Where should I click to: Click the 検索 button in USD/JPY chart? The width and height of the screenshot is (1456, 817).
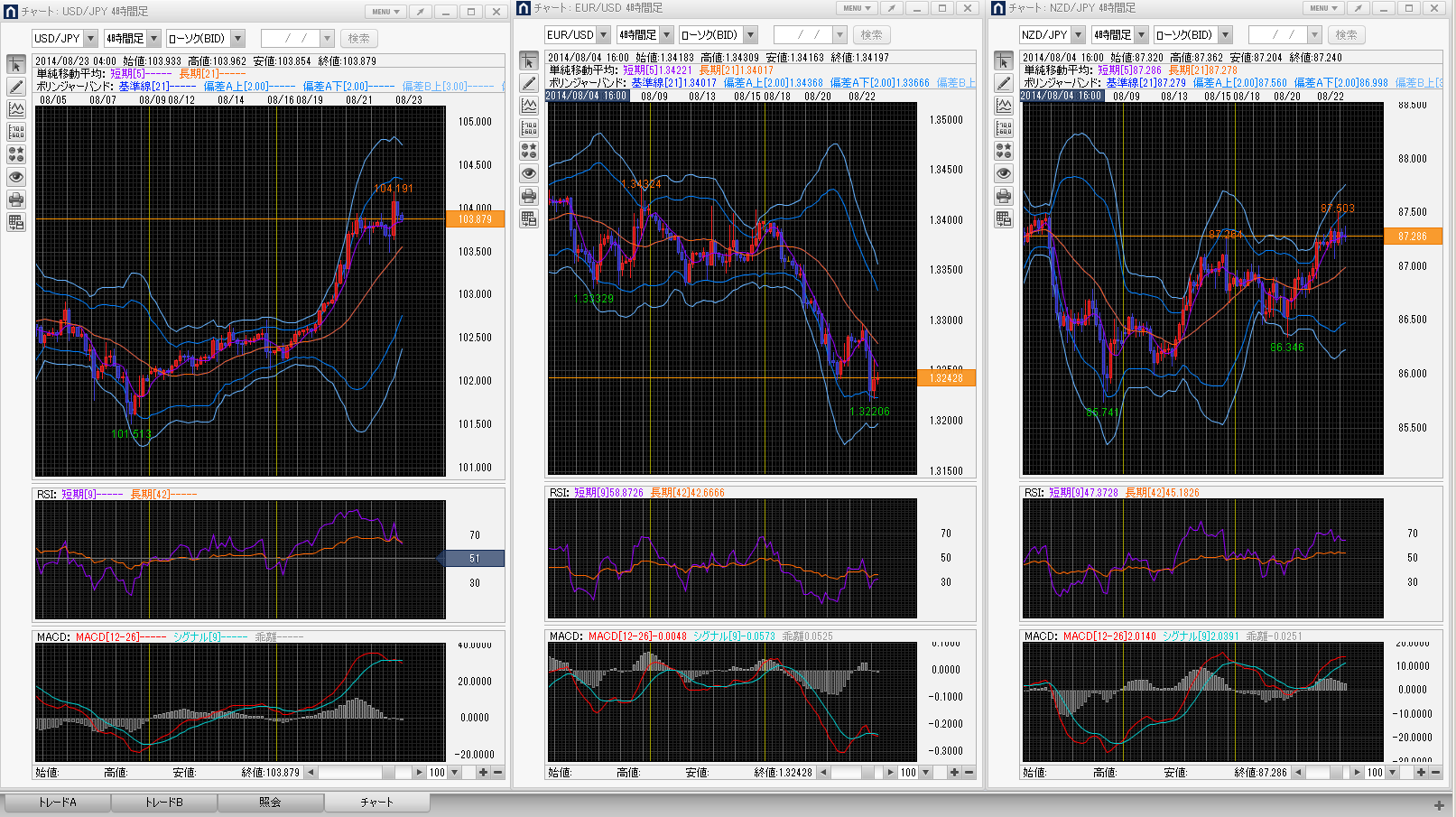click(x=358, y=39)
